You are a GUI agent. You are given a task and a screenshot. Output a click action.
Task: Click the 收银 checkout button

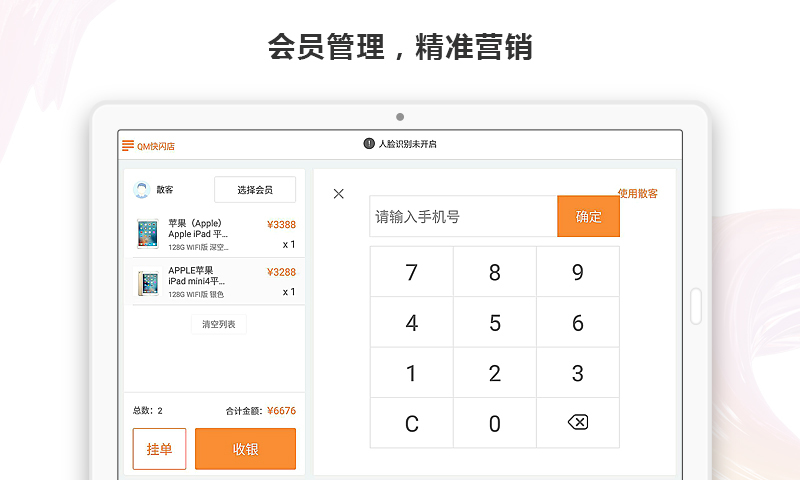coord(245,449)
